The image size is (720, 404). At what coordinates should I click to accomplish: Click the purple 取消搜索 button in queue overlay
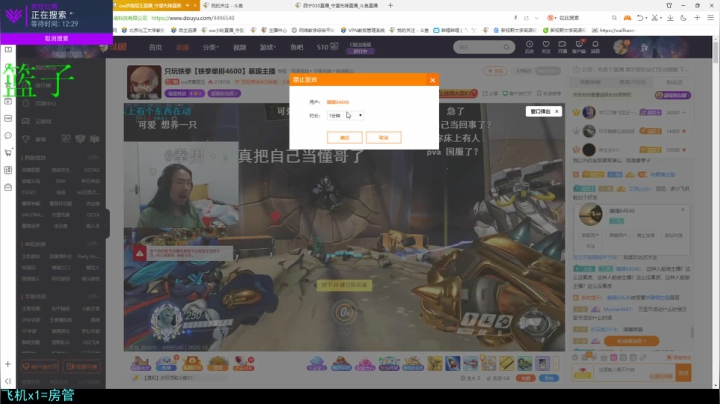click(x=56, y=39)
